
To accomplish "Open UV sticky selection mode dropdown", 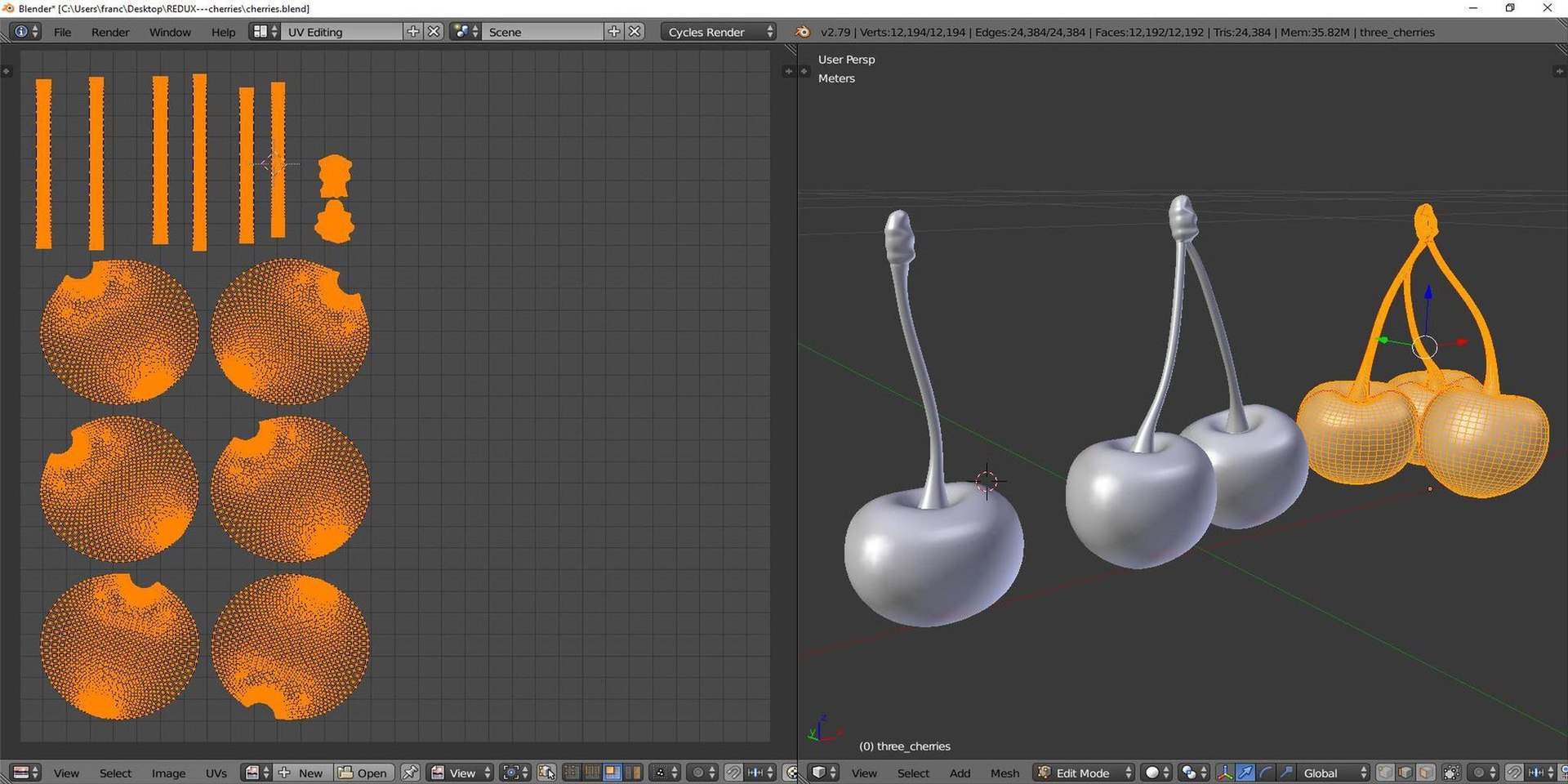I will 666,773.
